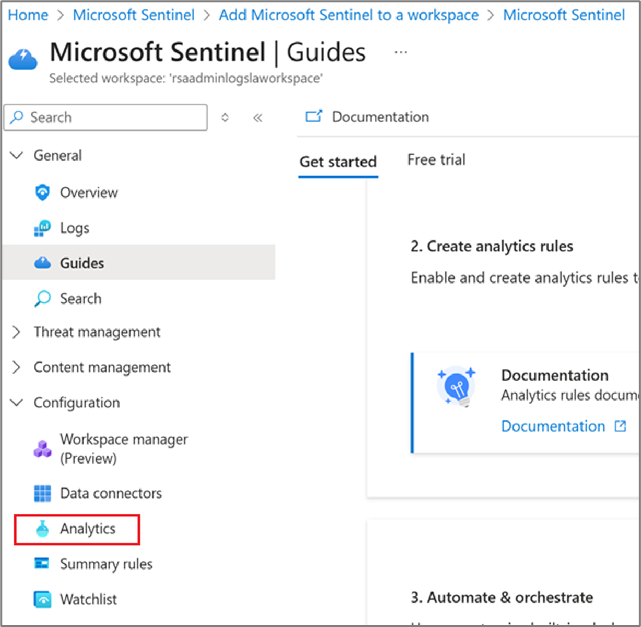The image size is (641, 627).
Task: Collapse the Configuration section
Action: click(x=16, y=403)
